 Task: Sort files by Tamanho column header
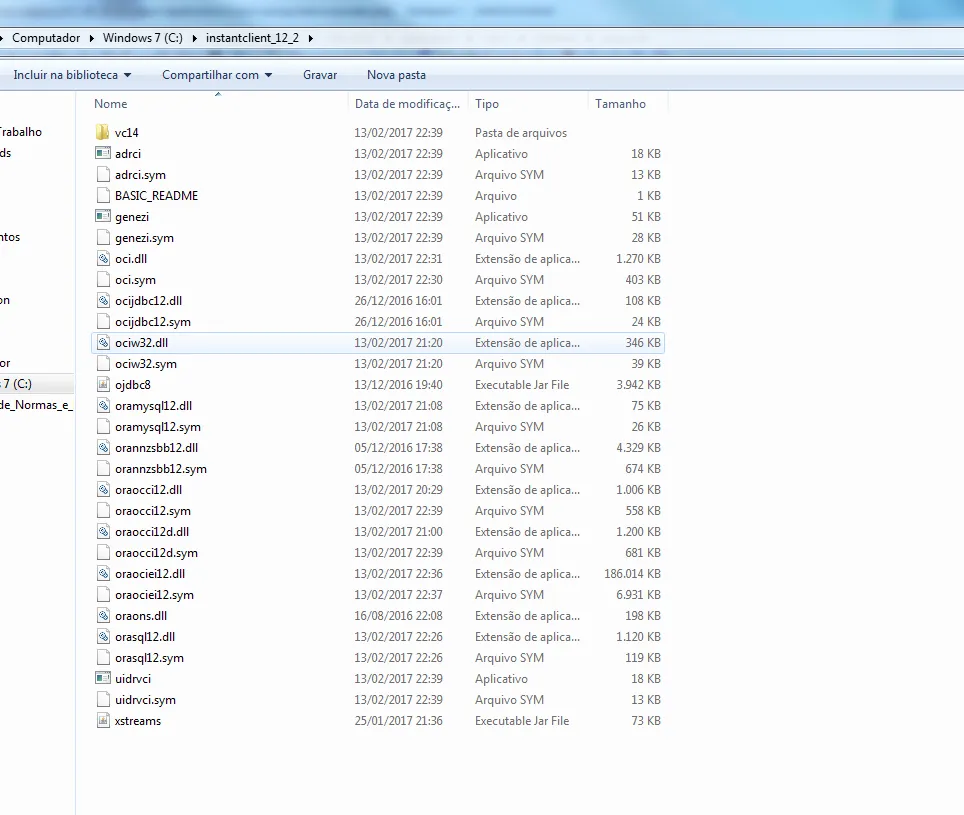pos(628,104)
